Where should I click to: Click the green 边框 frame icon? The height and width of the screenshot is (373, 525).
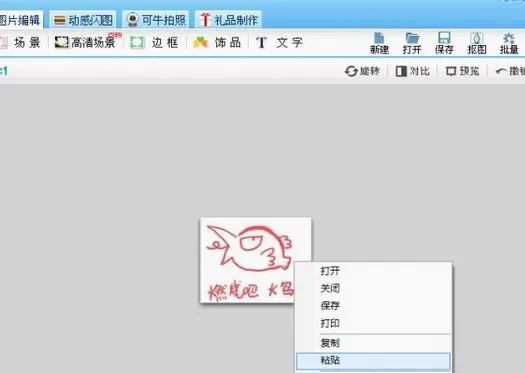click(137, 43)
